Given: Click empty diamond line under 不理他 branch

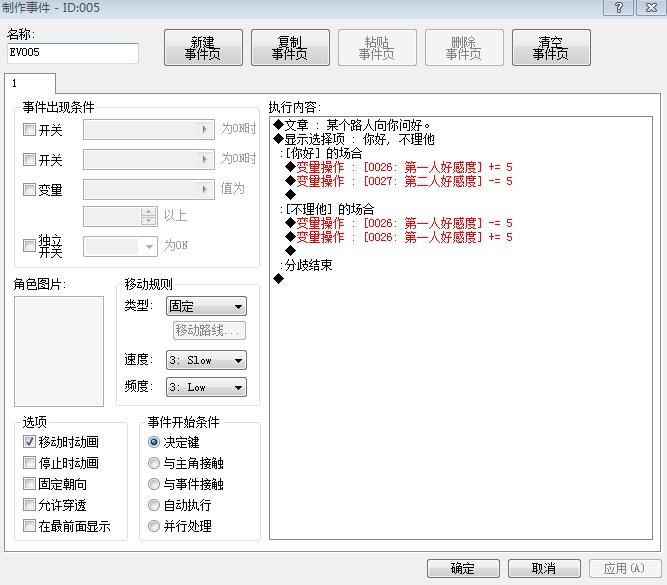Looking at the screenshot, I should (x=291, y=251).
